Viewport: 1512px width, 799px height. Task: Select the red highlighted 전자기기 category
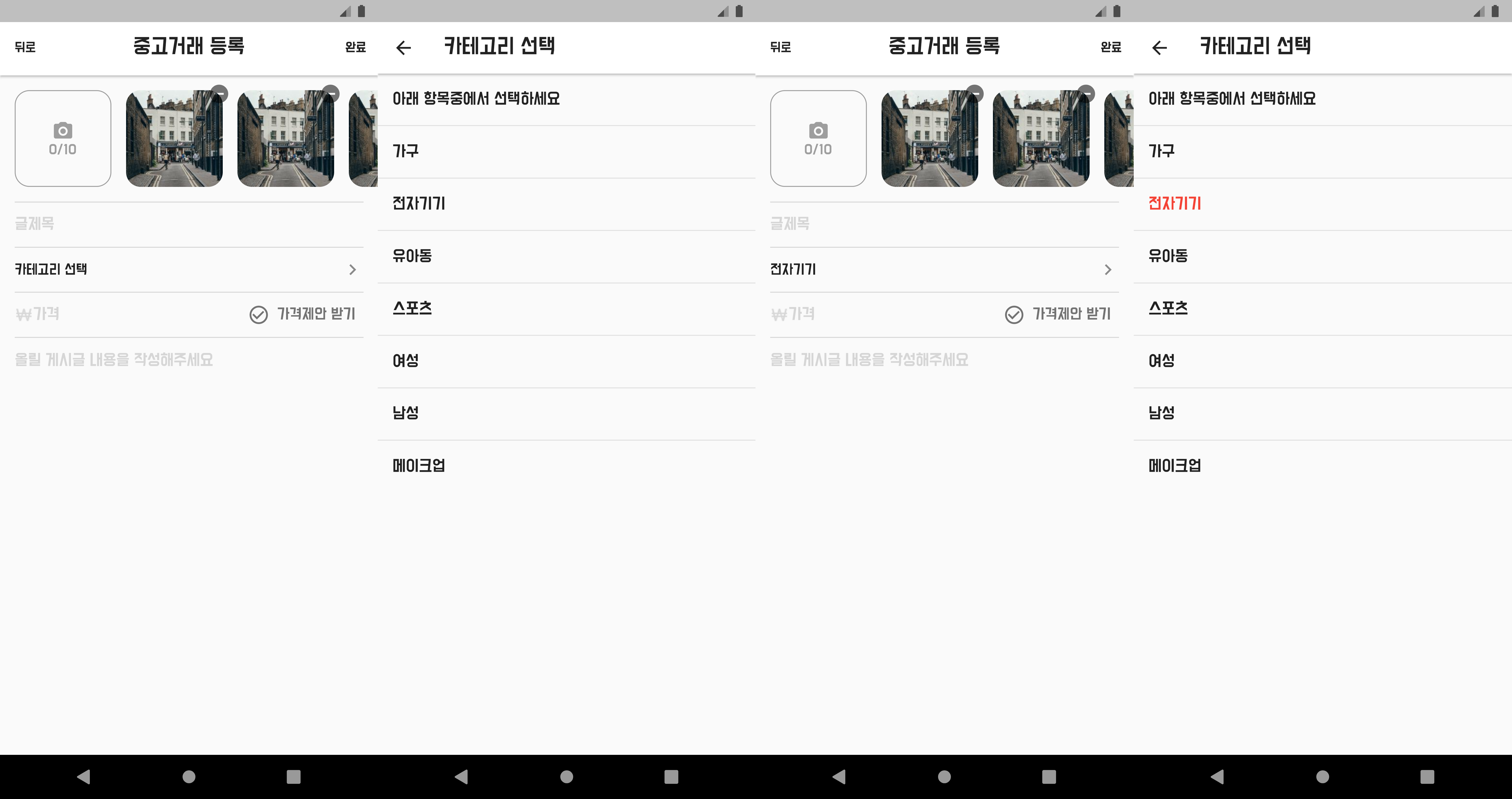pos(1174,204)
